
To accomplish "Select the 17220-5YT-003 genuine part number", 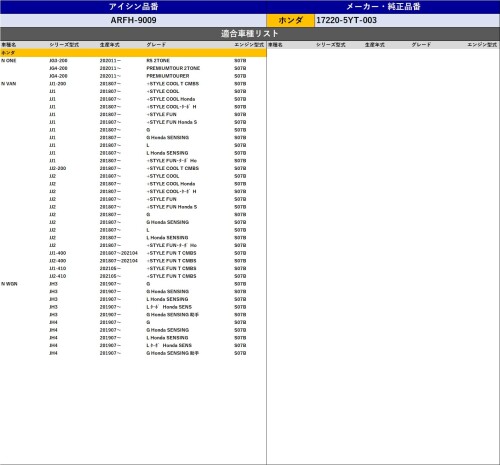I will click(x=346, y=20).
